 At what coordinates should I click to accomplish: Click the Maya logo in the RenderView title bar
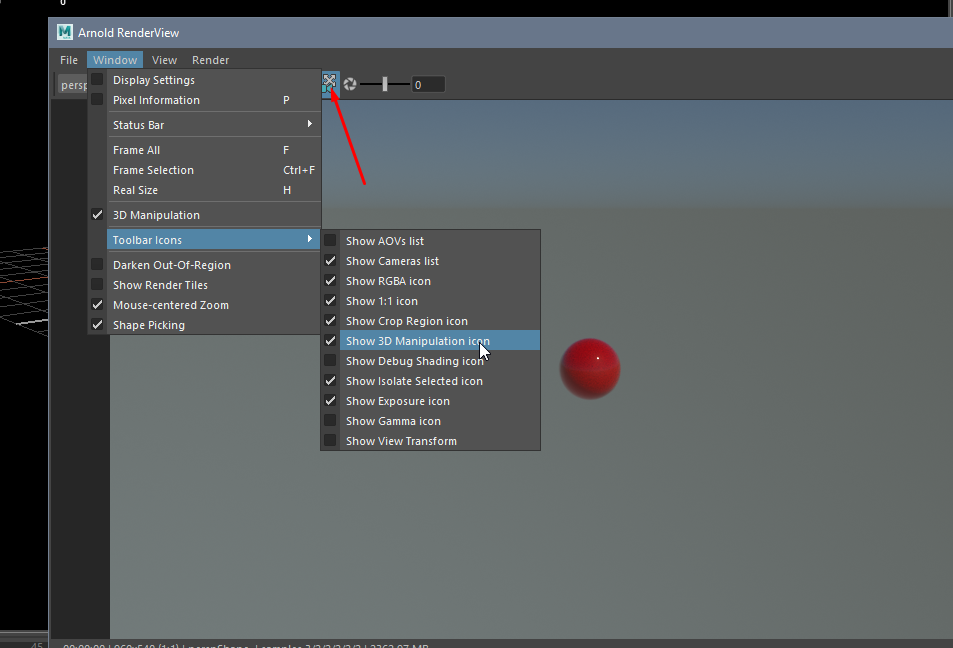coord(65,32)
